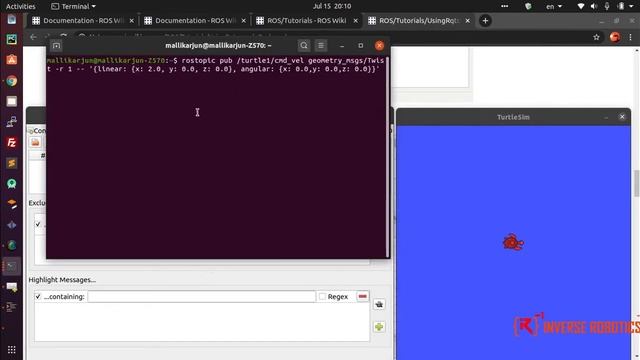
Task: Open the terminal hamburger menu
Action: click(321, 46)
